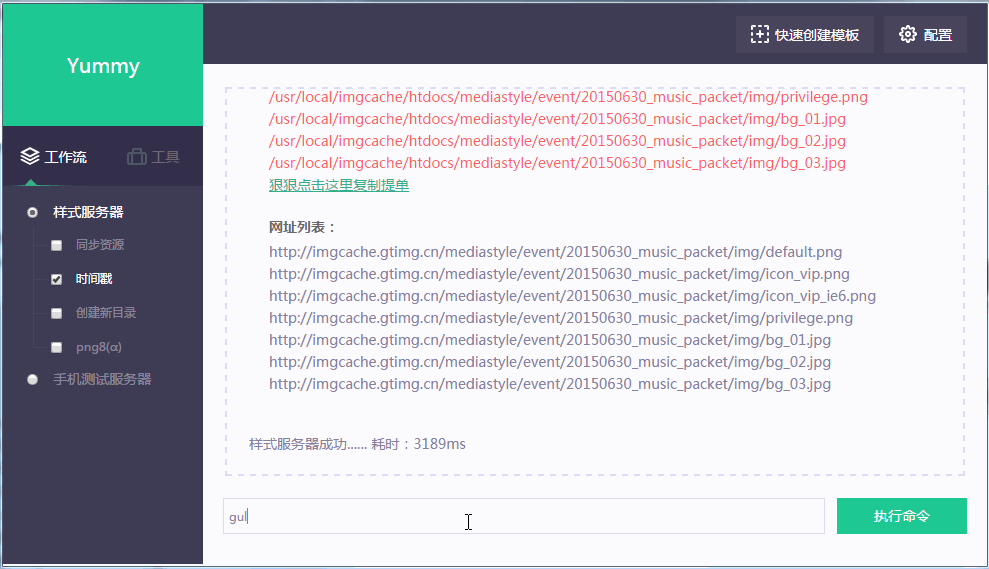Enable the png8(α) checkbox
989x569 pixels.
pyautogui.click(x=57, y=347)
